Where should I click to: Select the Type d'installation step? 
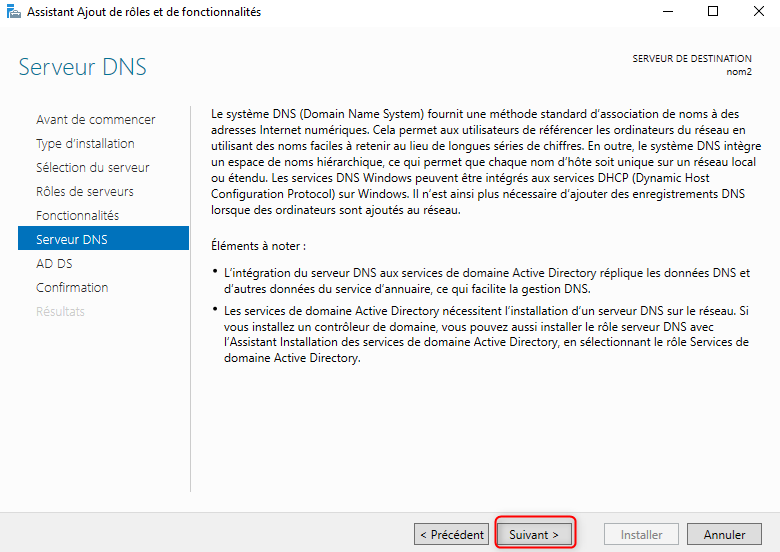(85, 144)
